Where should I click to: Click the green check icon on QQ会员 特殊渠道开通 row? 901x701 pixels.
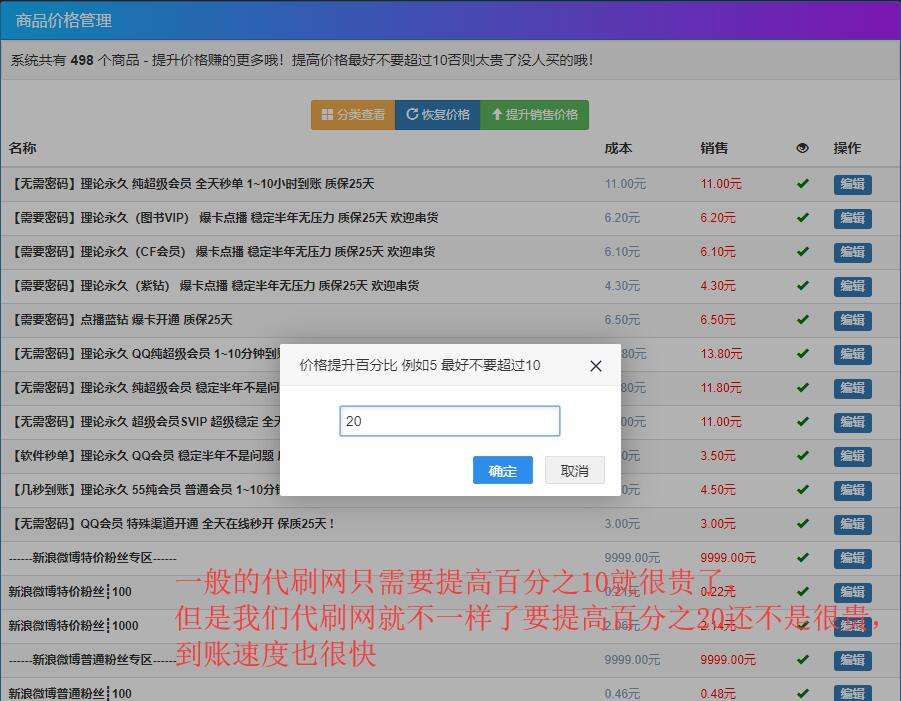click(x=803, y=523)
